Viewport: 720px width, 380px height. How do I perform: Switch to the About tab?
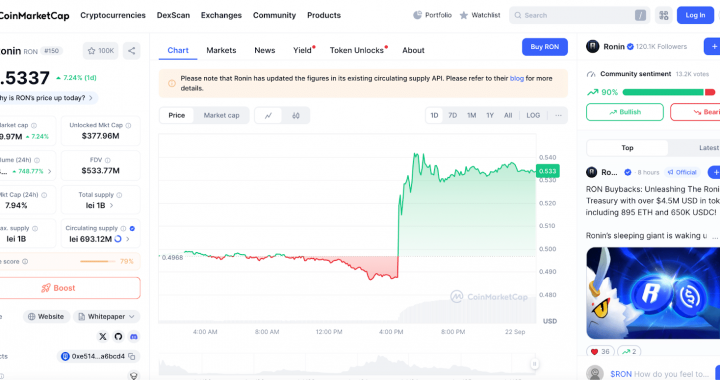coord(413,50)
